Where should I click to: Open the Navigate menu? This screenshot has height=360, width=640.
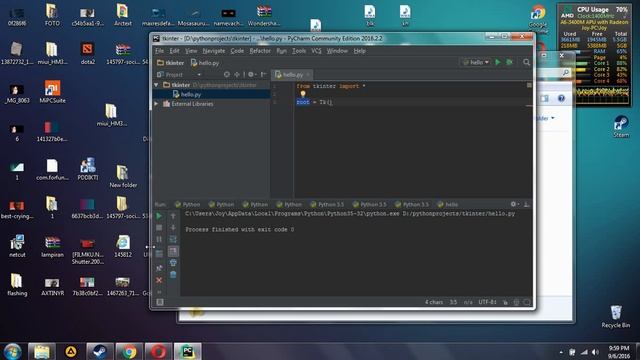point(214,51)
